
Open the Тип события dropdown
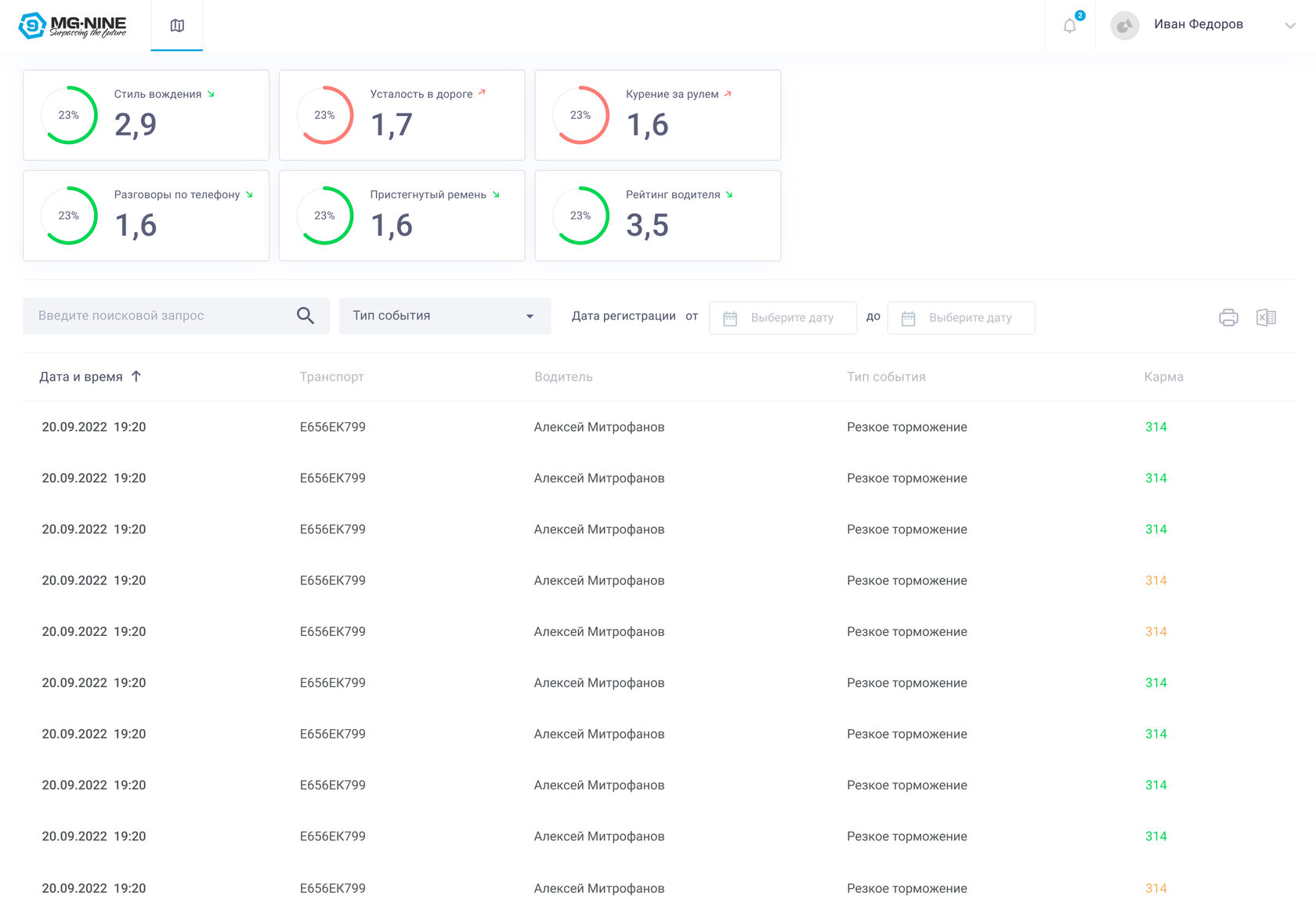[444, 316]
